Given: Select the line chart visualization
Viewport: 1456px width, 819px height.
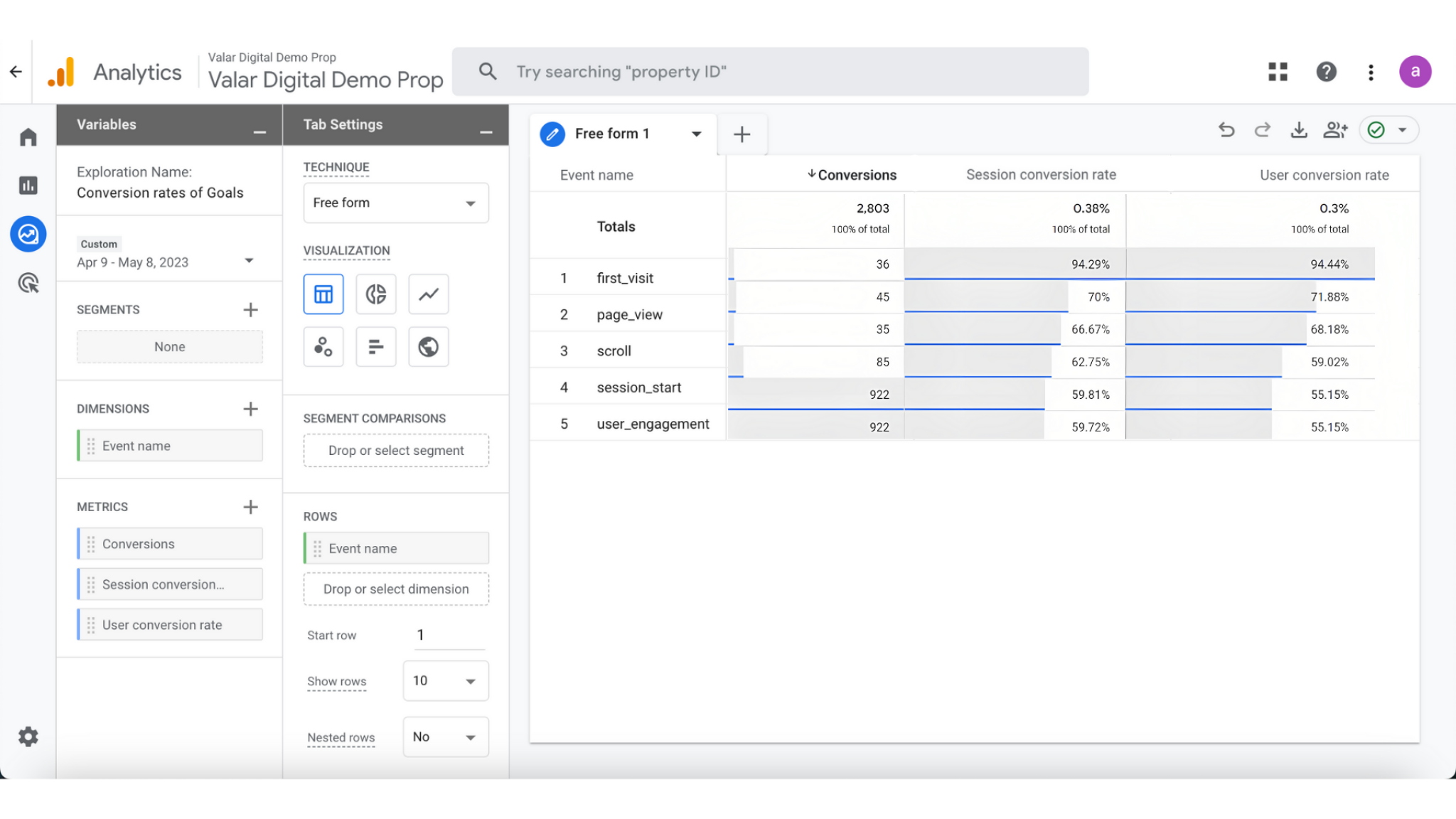Looking at the screenshot, I should tap(428, 294).
